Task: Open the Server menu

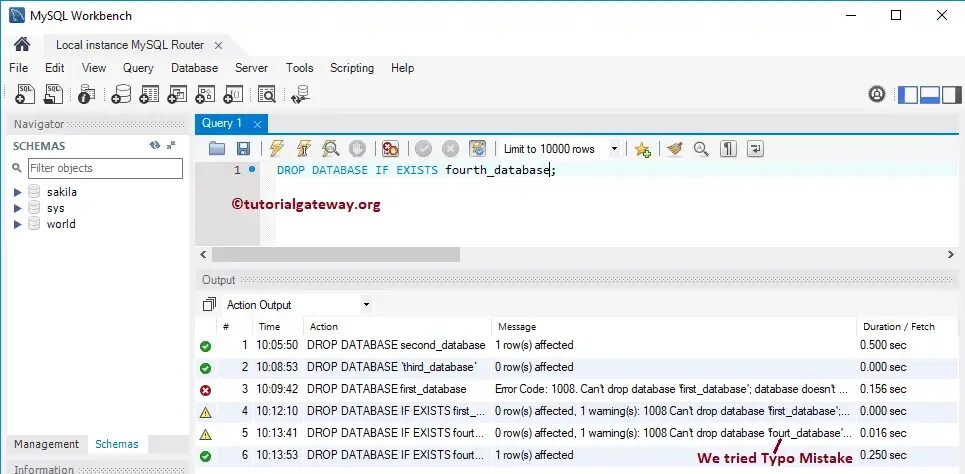Action: pos(251,68)
